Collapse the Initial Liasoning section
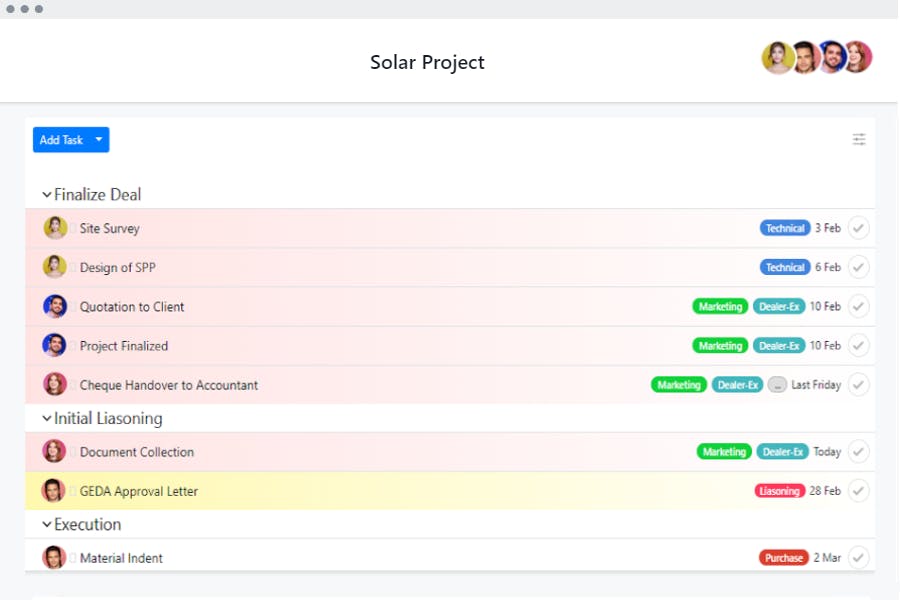The width and height of the screenshot is (900, 600). (46, 418)
